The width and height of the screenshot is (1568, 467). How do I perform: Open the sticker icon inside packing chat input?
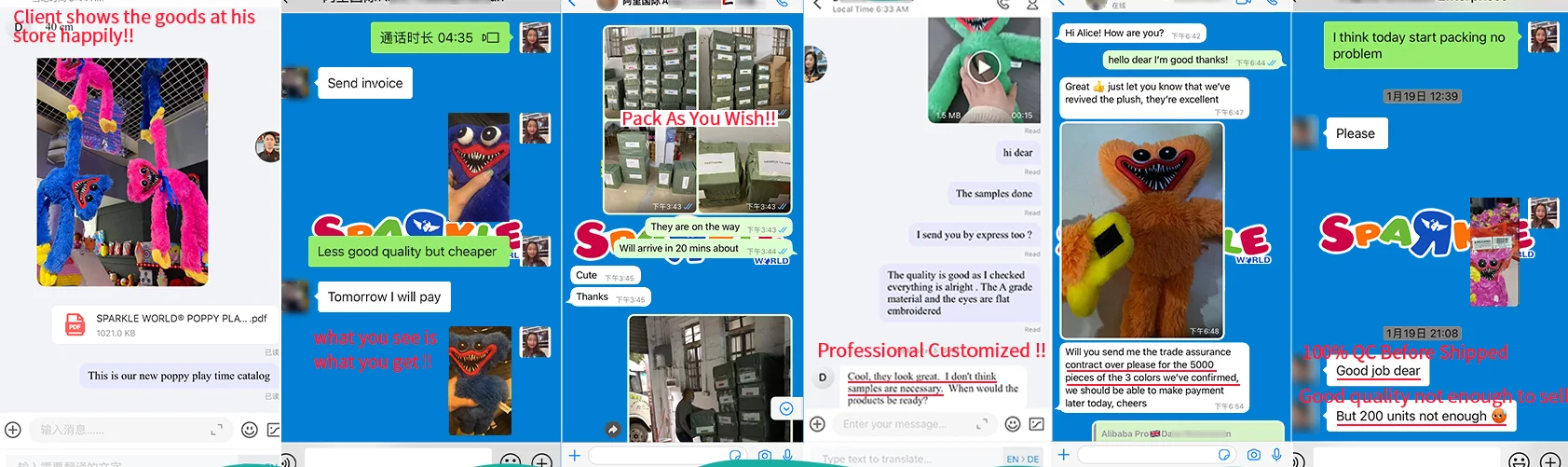point(735,455)
